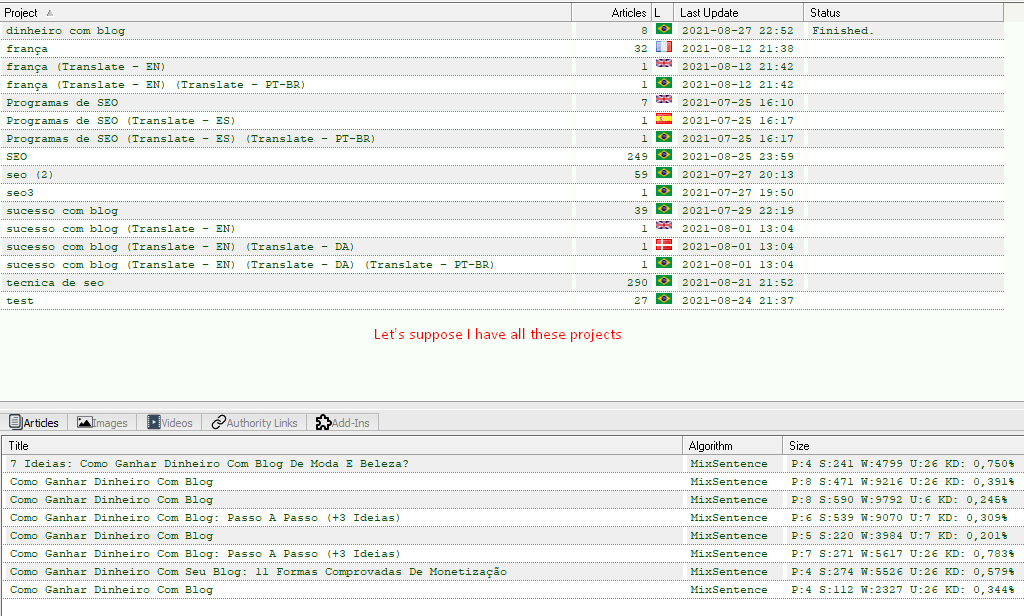The image size is (1024, 616).
Task: Select the 'seo3' project name
Action: coord(20,193)
